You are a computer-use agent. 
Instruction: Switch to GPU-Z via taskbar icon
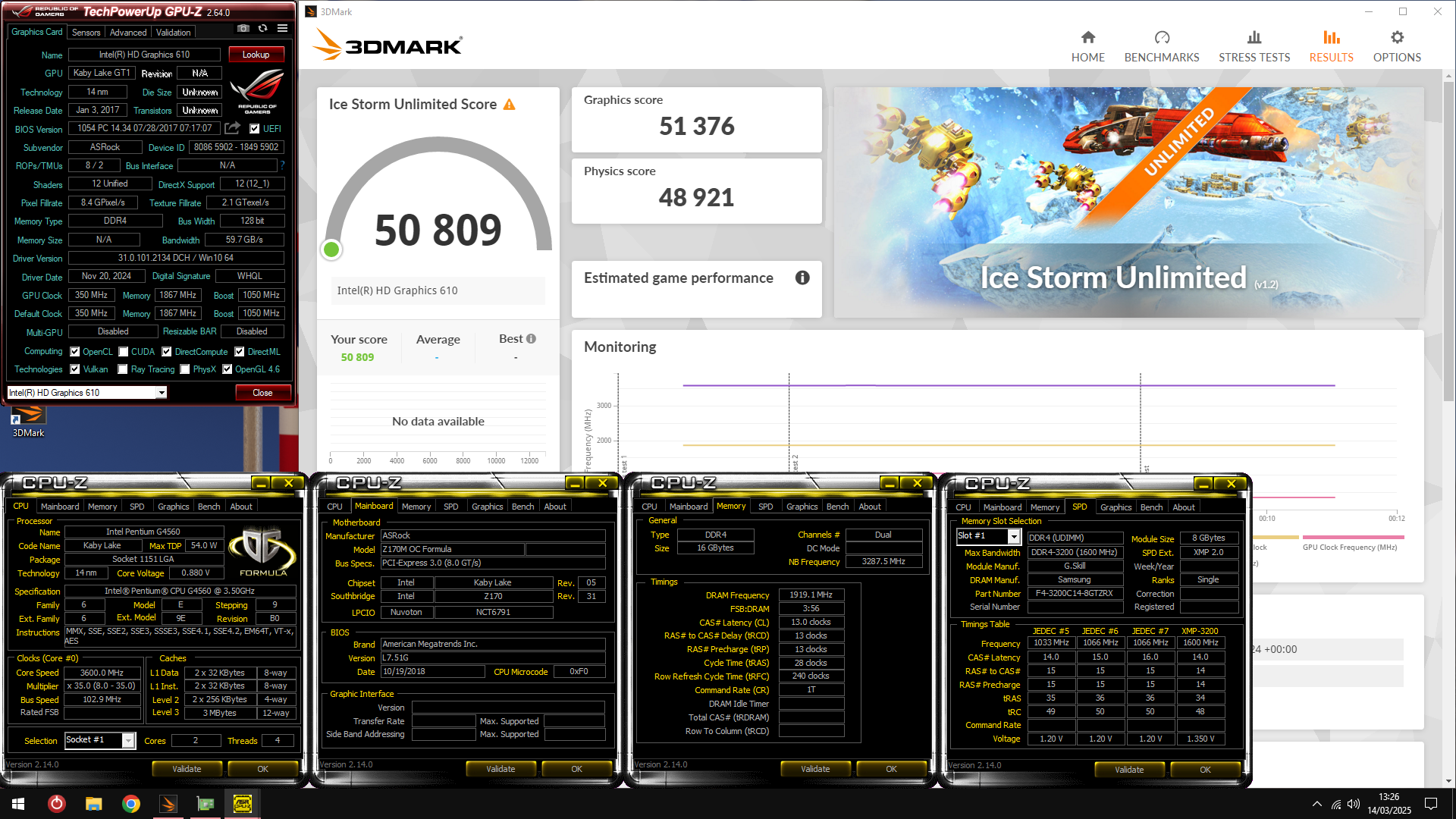click(206, 804)
